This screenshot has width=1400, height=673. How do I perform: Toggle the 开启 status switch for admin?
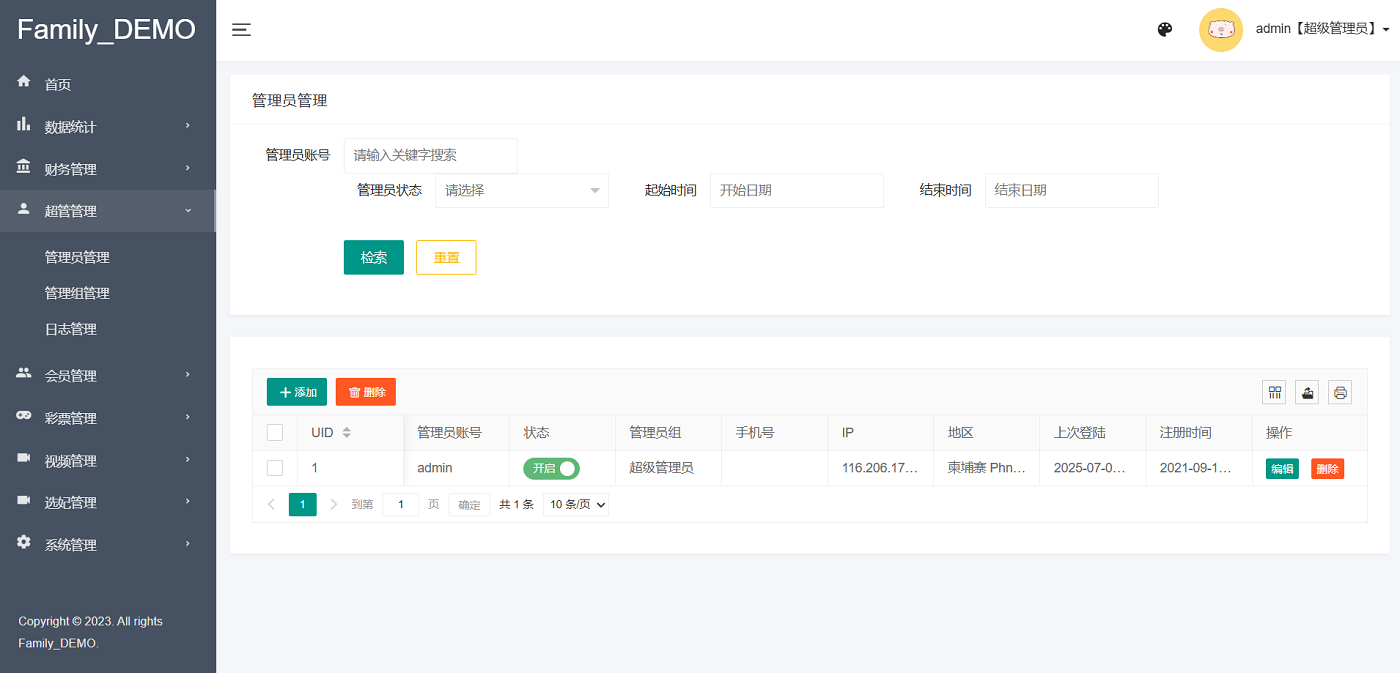(551, 468)
